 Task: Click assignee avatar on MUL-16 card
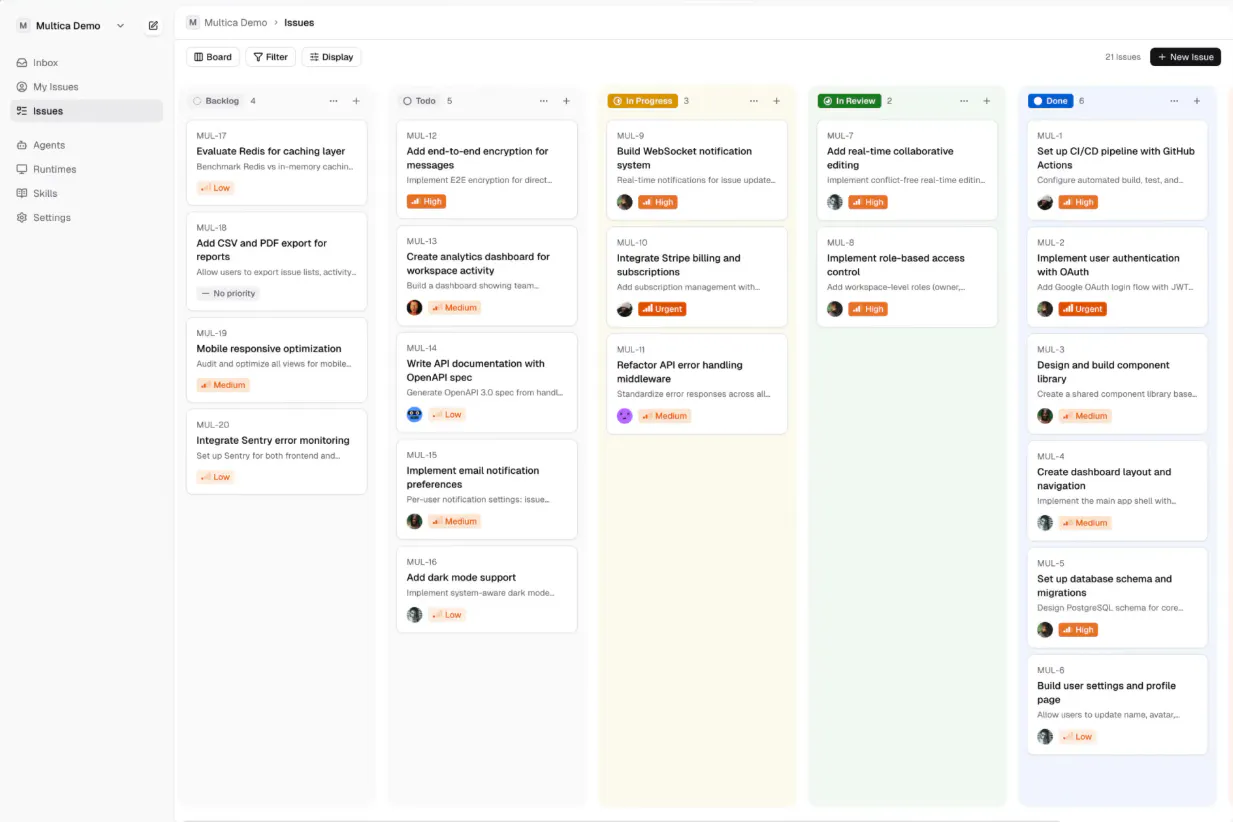tap(415, 615)
